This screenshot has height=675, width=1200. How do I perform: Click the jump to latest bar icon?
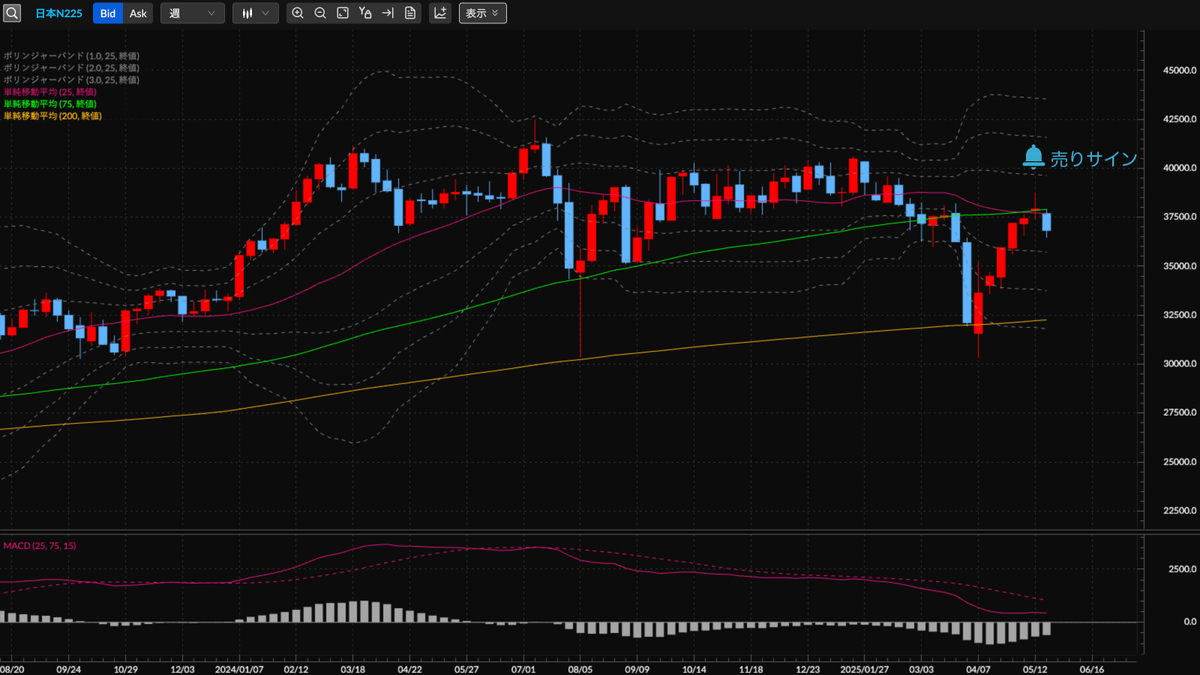point(388,13)
